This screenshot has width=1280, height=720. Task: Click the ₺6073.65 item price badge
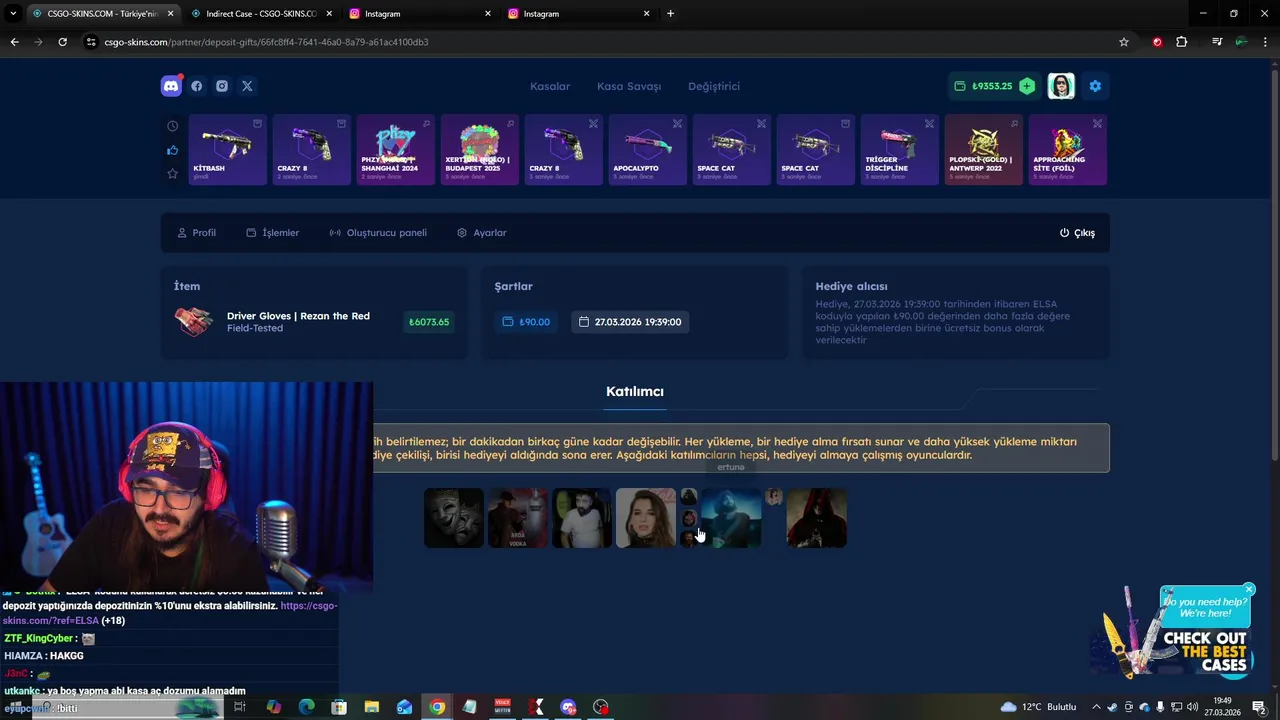(429, 322)
